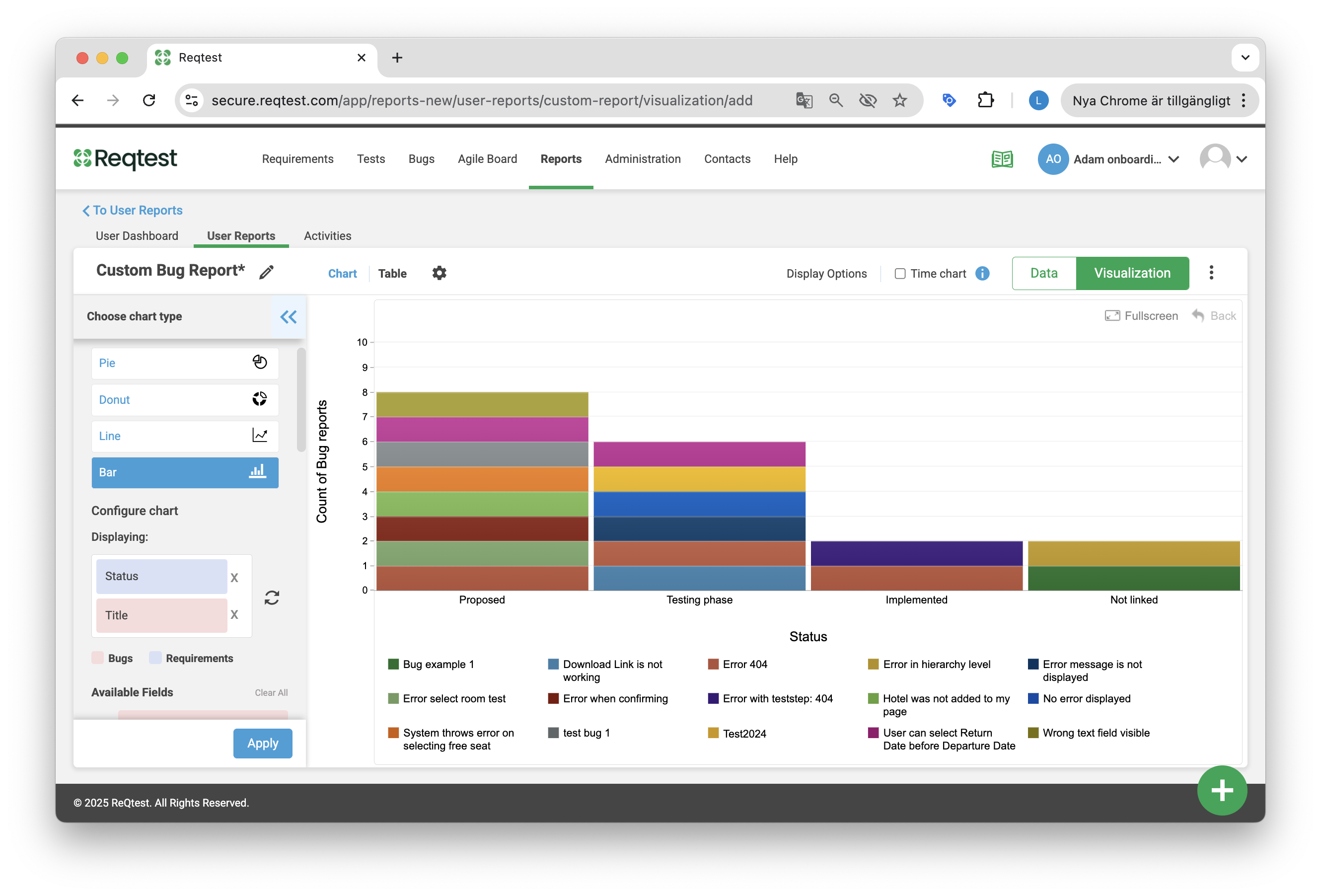Open Chrome three-dot menu
1321x896 pixels.
point(1244,101)
